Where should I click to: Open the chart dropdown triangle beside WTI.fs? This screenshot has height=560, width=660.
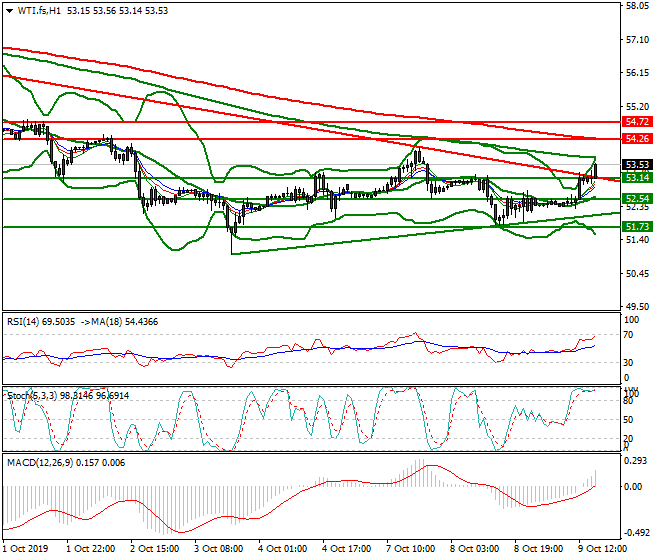click(10, 11)
